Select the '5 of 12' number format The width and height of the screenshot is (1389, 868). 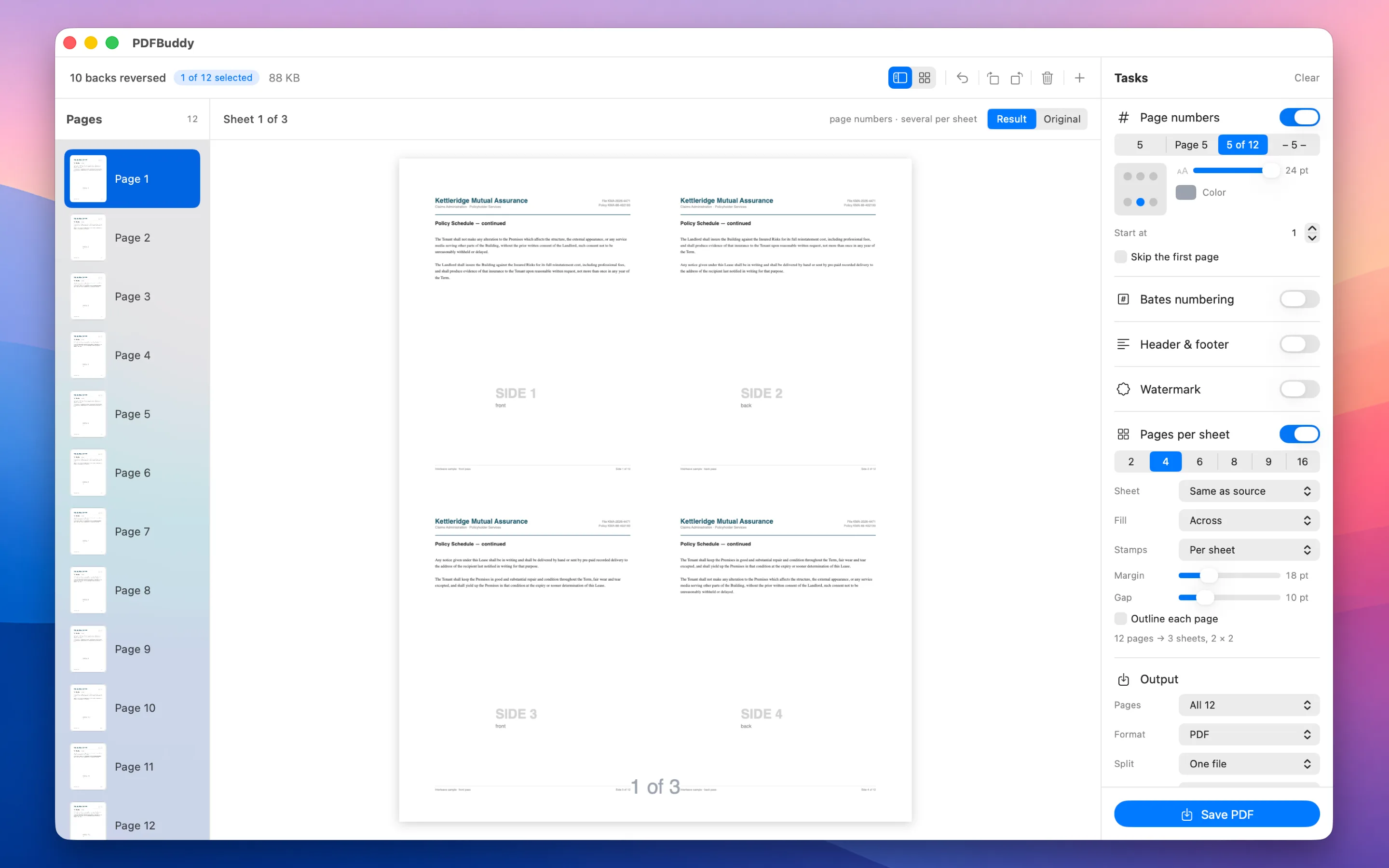[1243, 145]
